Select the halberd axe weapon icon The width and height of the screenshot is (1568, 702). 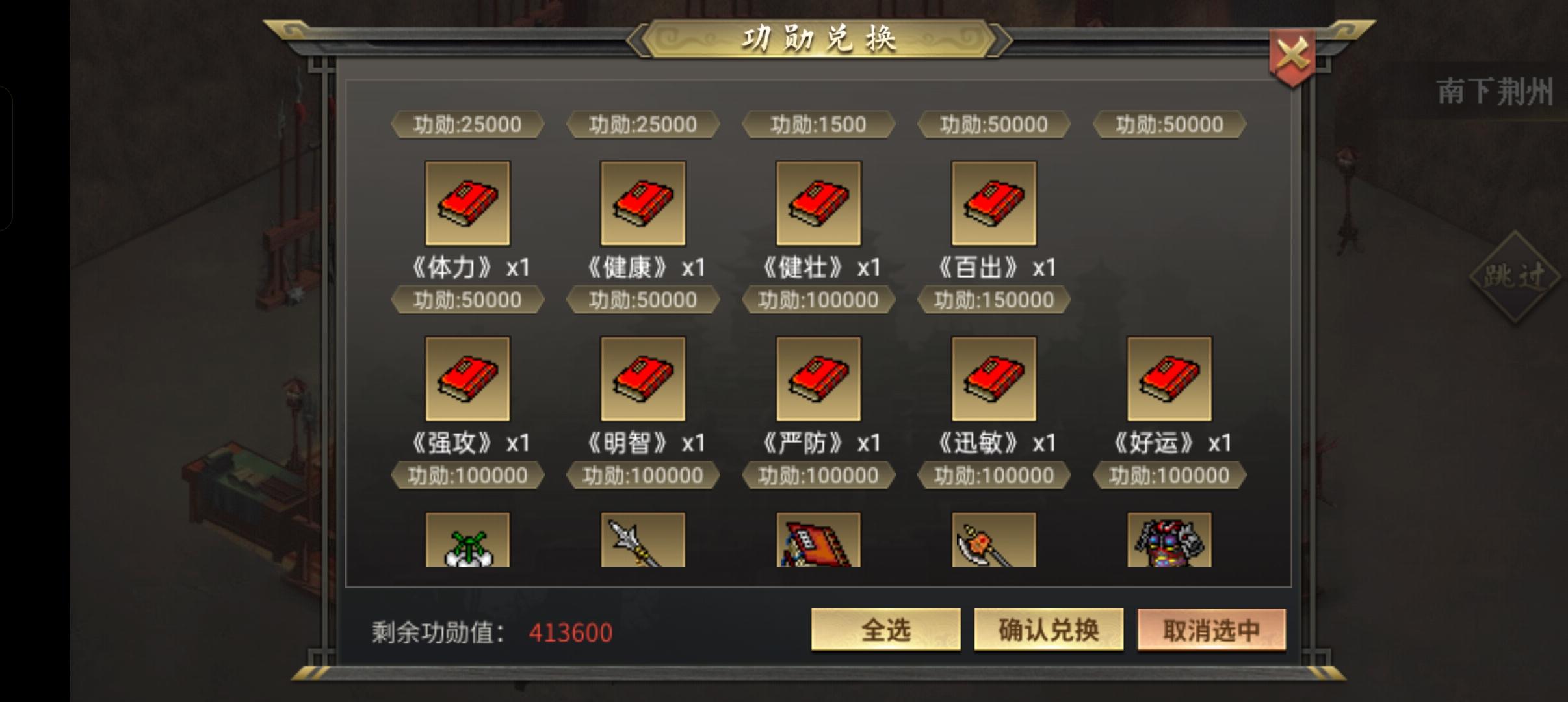pos(994,539)
